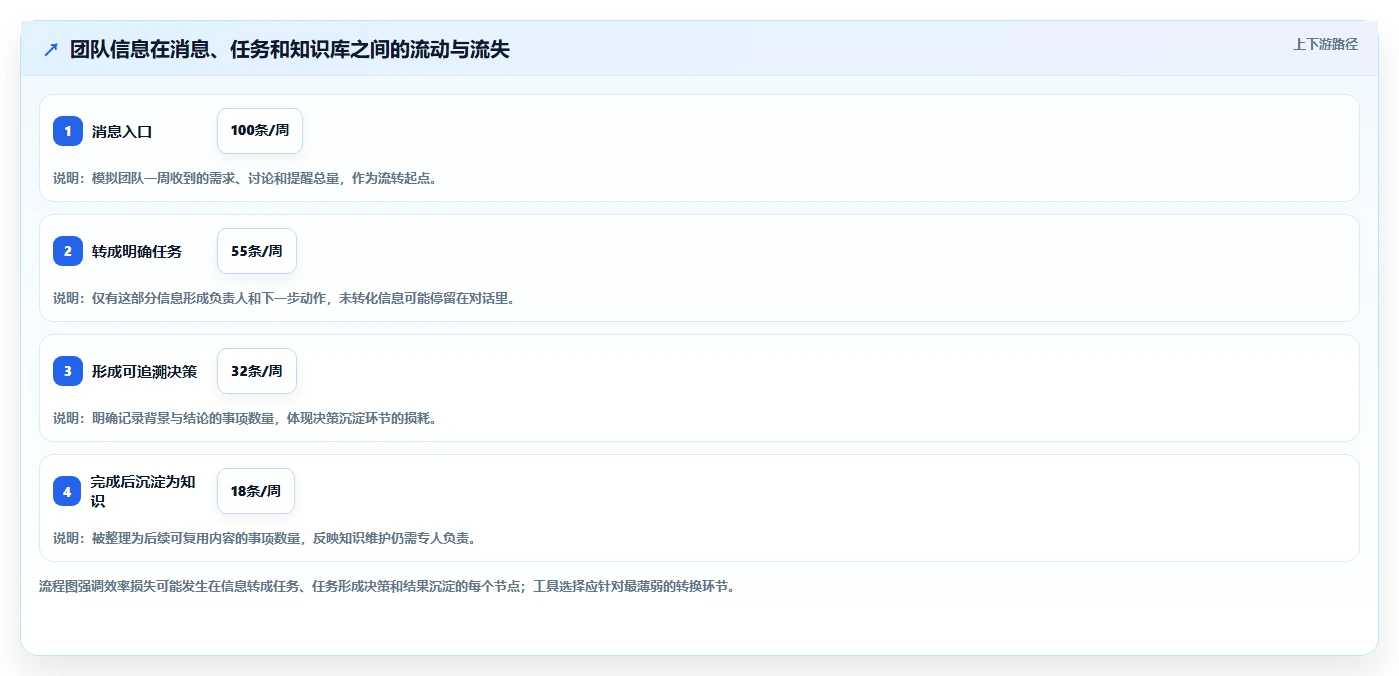Select the 55条/周 value chip
The image size is (1399, 676).
(257, 251)
